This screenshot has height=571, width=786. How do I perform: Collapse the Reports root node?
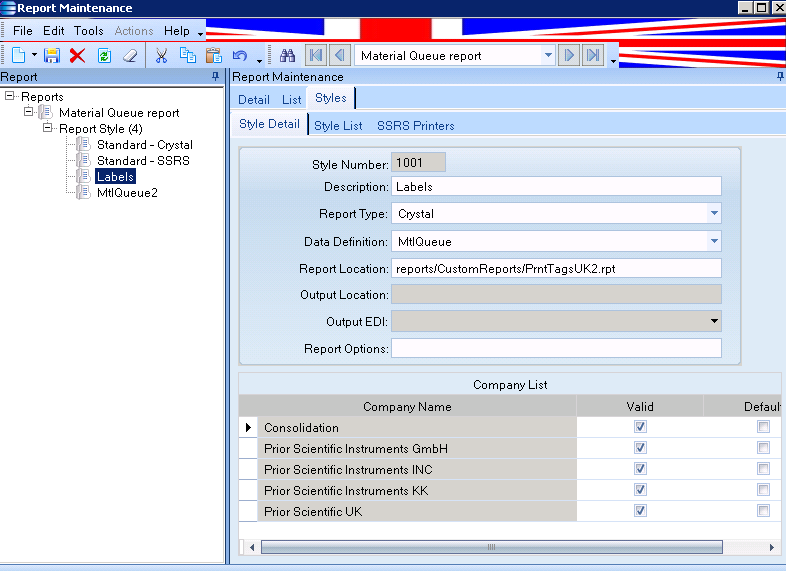click(10, 96)
